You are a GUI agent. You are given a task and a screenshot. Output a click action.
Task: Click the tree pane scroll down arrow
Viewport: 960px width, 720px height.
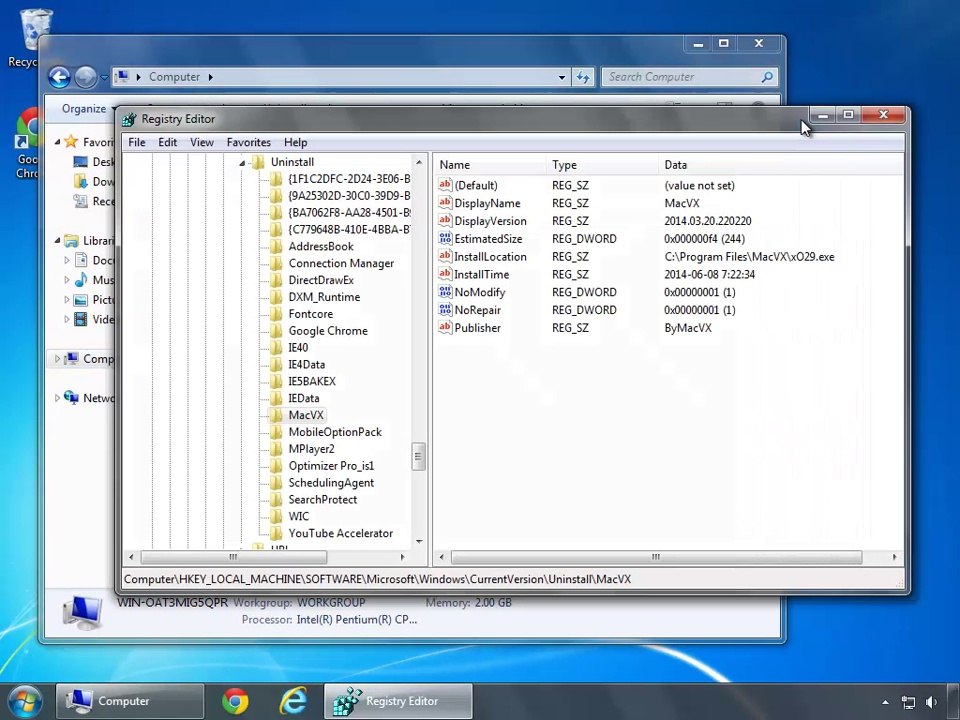click(419, 541)
